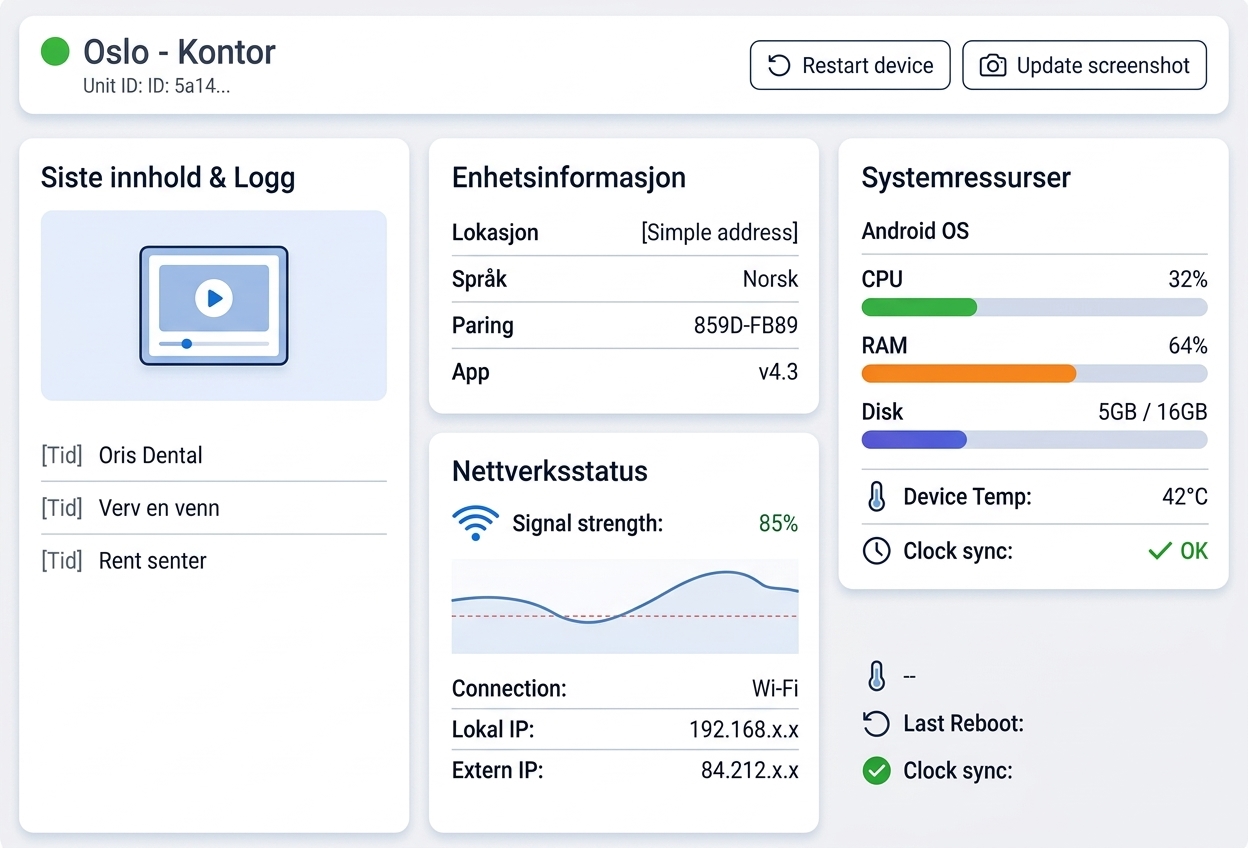The image size is (1248, 848).
Task: Click the Wi-Fi icon beside Signal strength
Action: 476,523
